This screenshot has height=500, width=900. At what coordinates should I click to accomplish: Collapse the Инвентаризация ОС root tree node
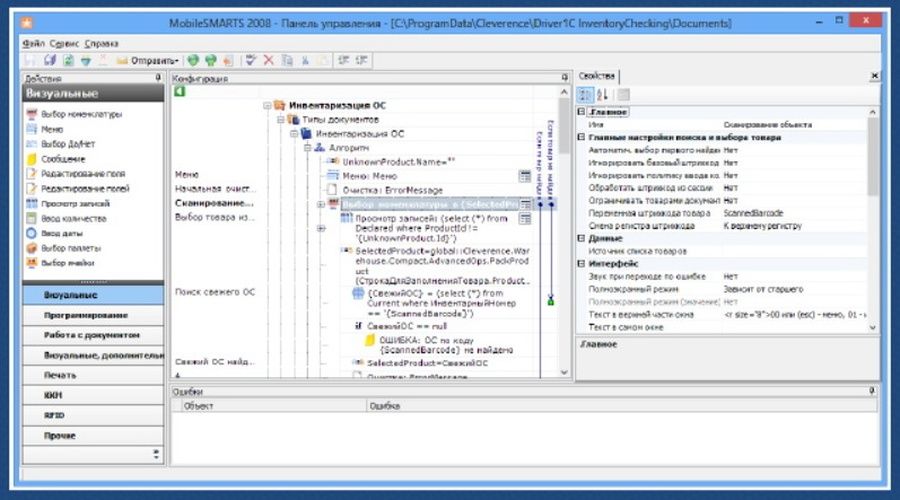tap(267, 106)
